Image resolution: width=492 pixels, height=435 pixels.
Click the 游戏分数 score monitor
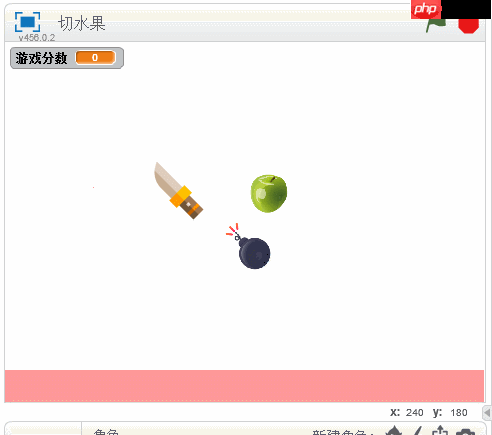[x=67, y=58]
